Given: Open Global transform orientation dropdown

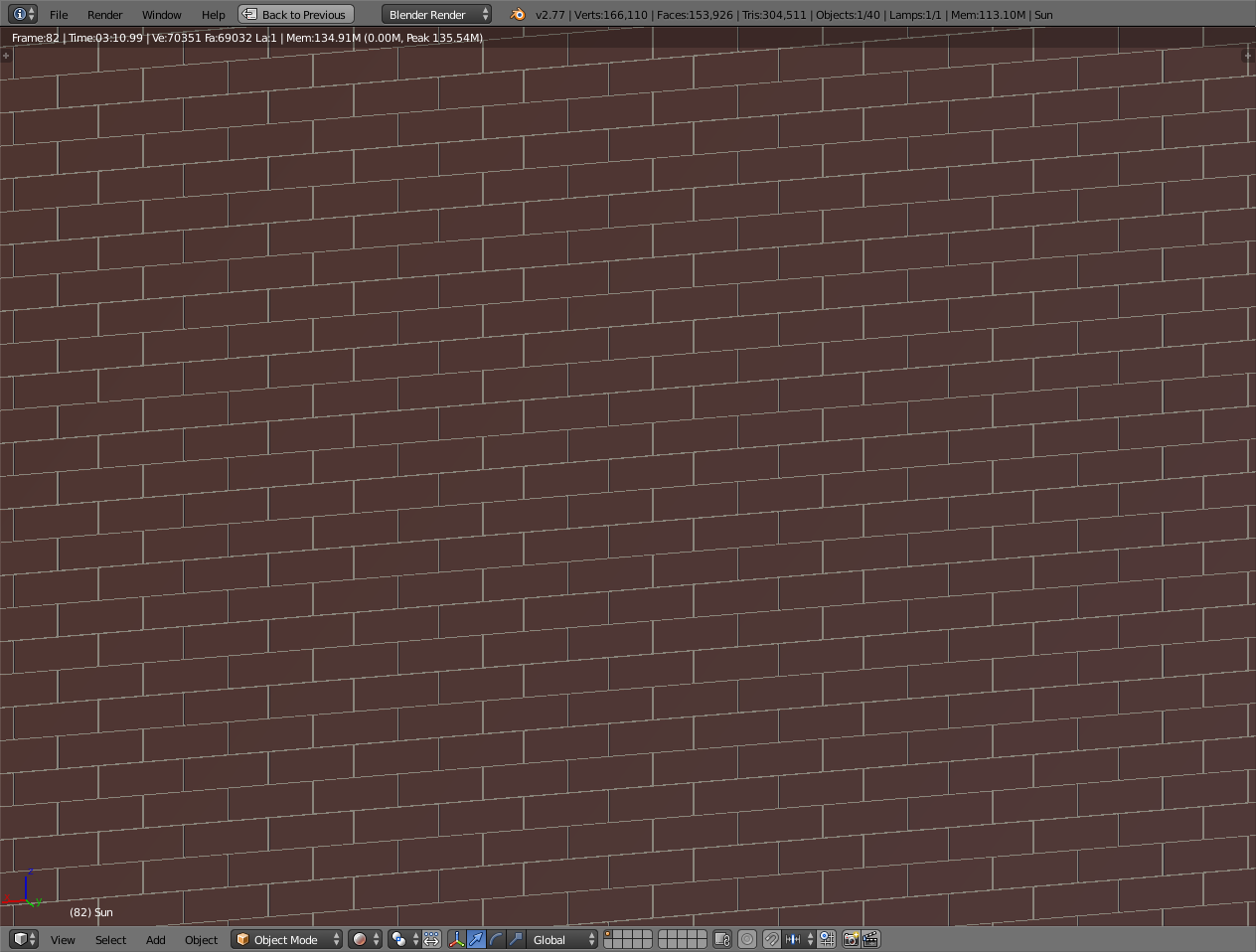Looking at the screenshot, I should [x=562, y=939].
